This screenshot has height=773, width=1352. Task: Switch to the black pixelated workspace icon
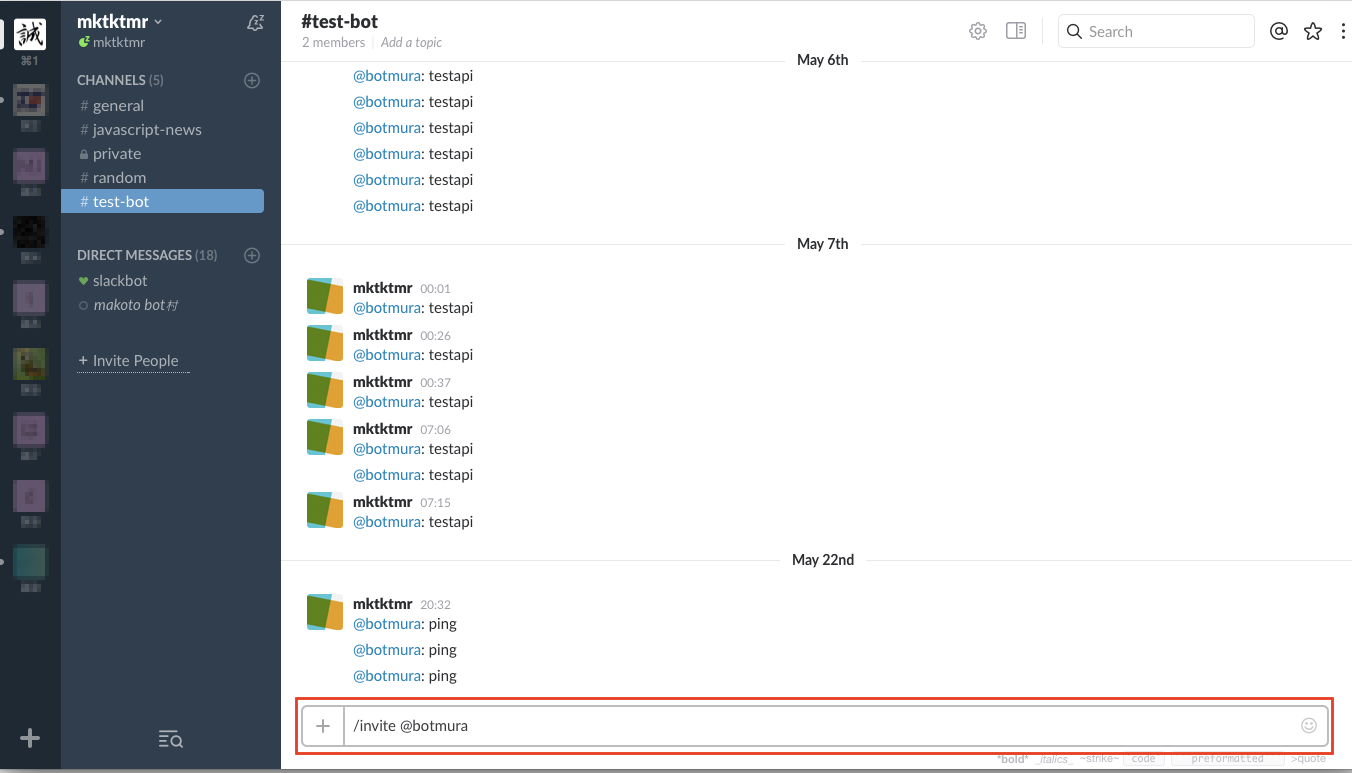(x=30, y=232)
